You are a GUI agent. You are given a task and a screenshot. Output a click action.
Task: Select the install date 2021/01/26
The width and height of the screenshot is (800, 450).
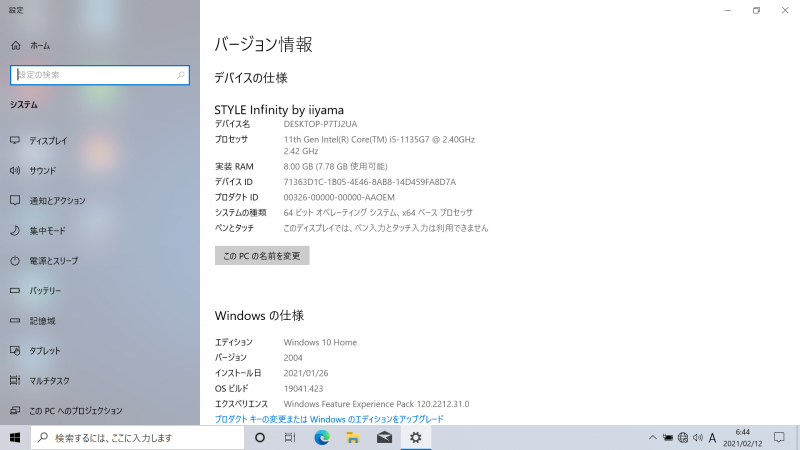pyautogui.click(x=306, y=373)
